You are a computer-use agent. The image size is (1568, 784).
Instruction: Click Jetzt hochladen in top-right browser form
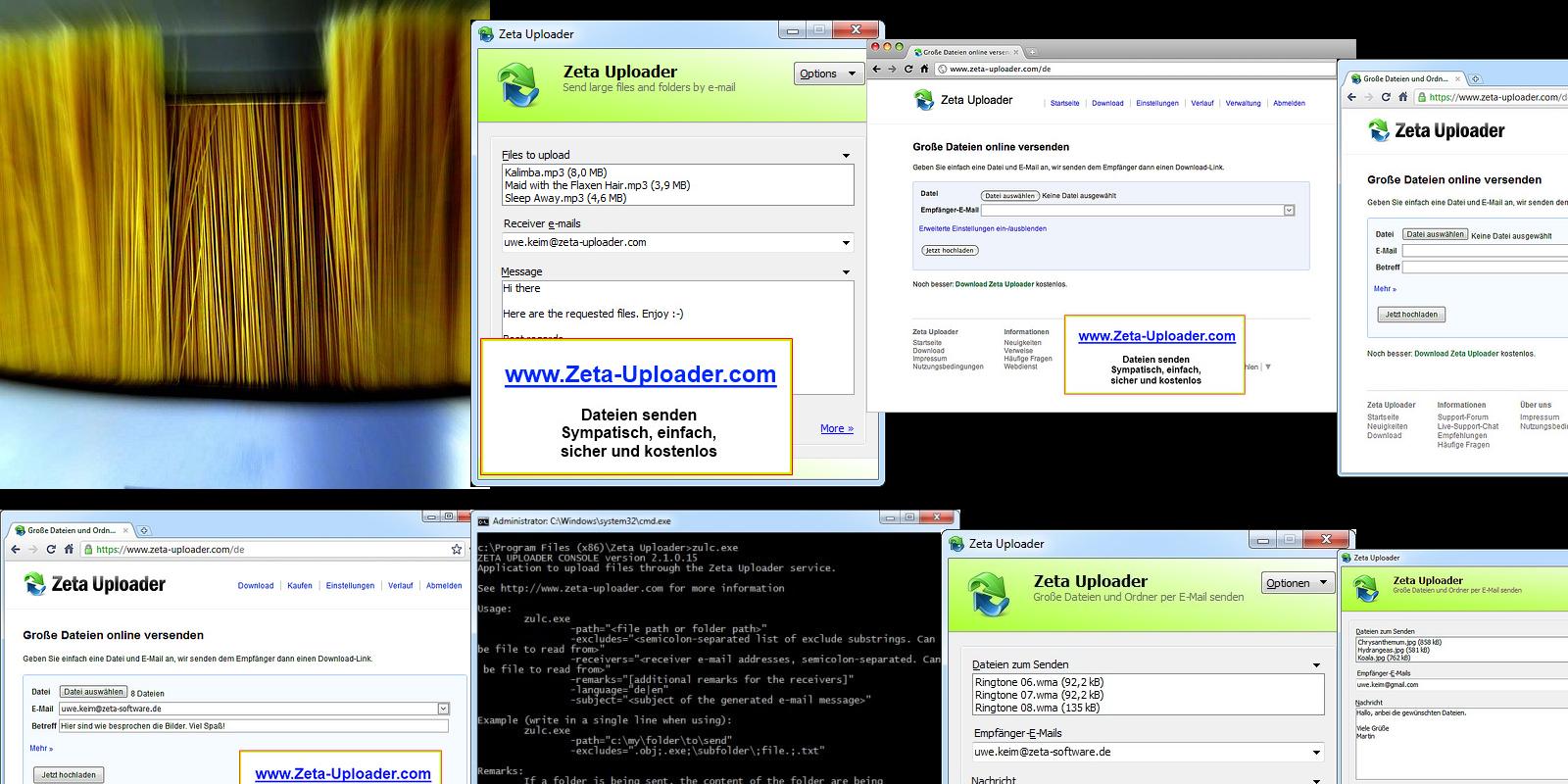click(x=1411, y=315)
